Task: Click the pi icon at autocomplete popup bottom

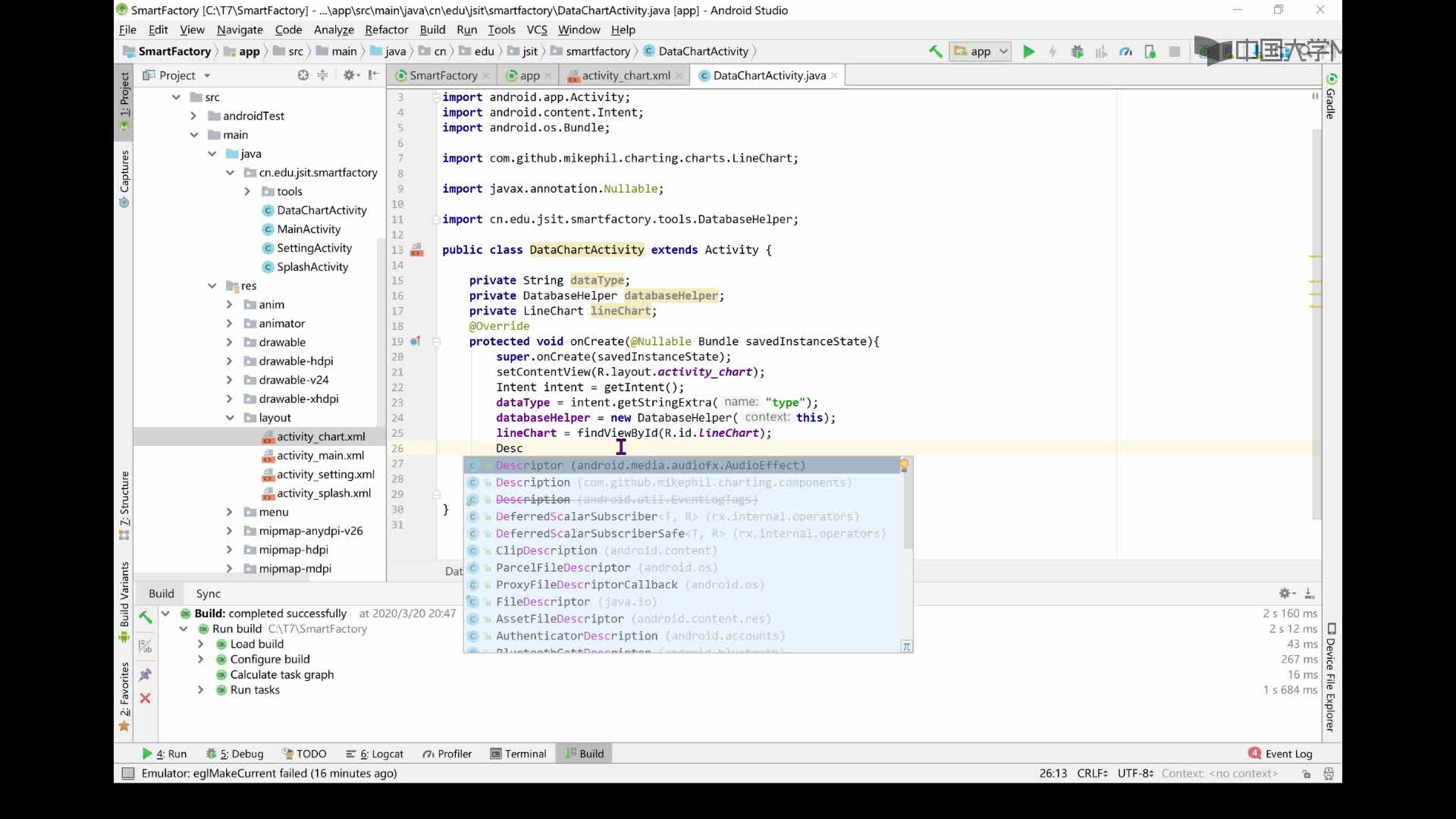Action: [x=906, y=646]
